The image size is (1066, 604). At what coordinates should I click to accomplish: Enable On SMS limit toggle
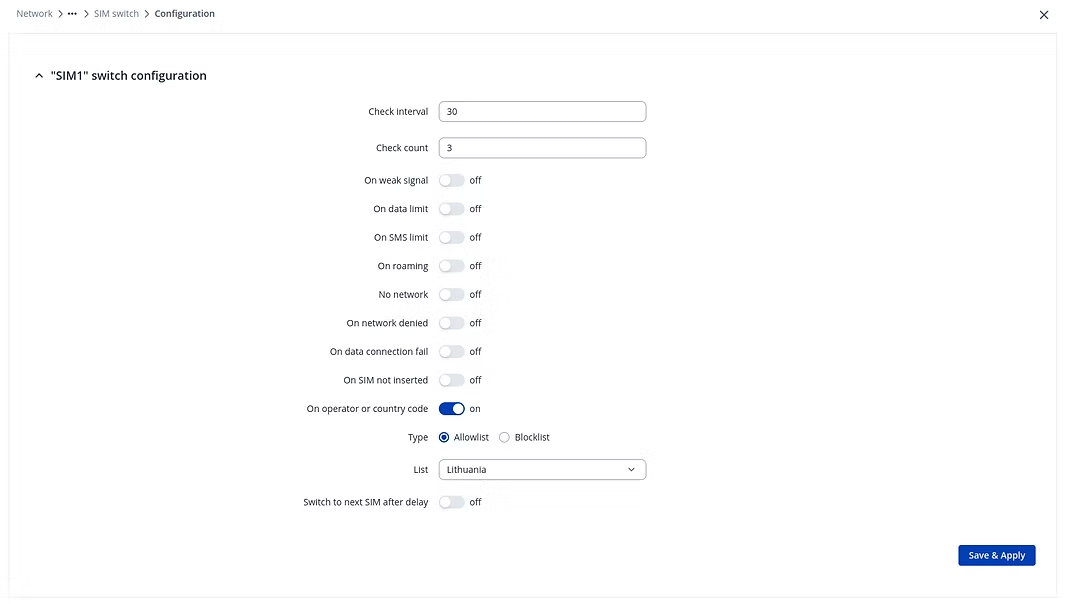click(452, 238)
